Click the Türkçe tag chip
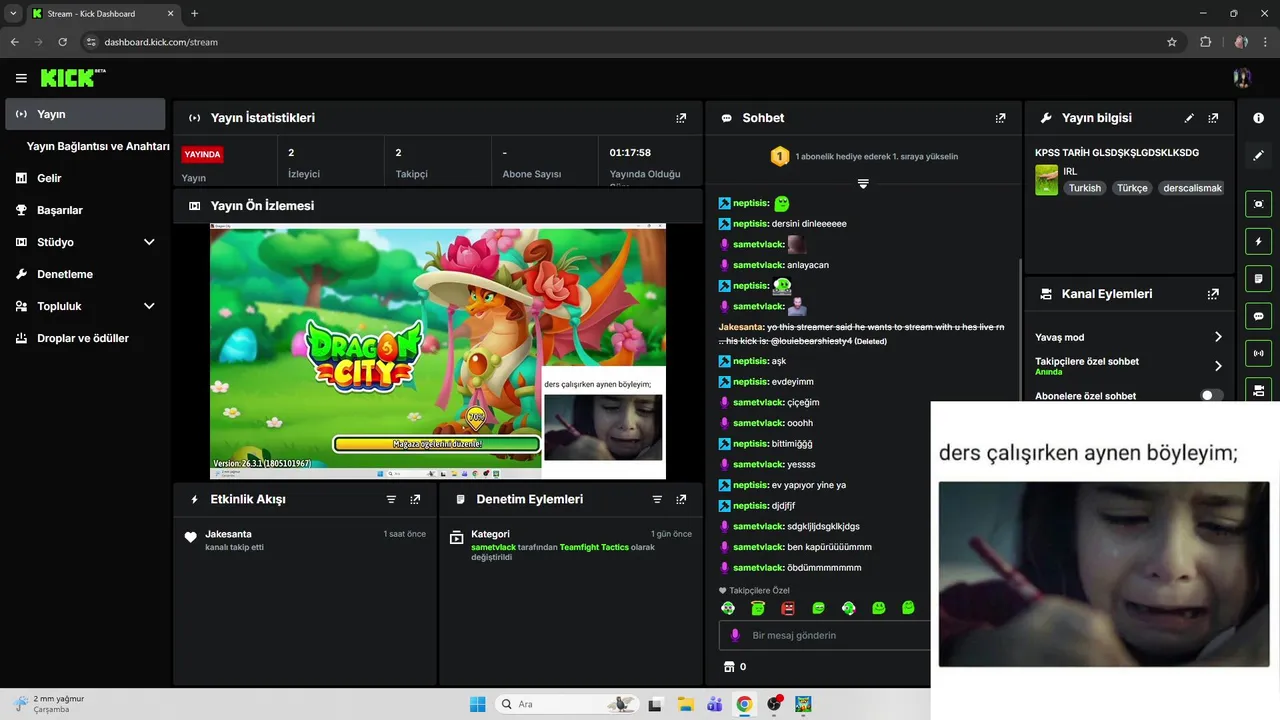This screenshot has width=1280, height=720. click(1132, 188)
